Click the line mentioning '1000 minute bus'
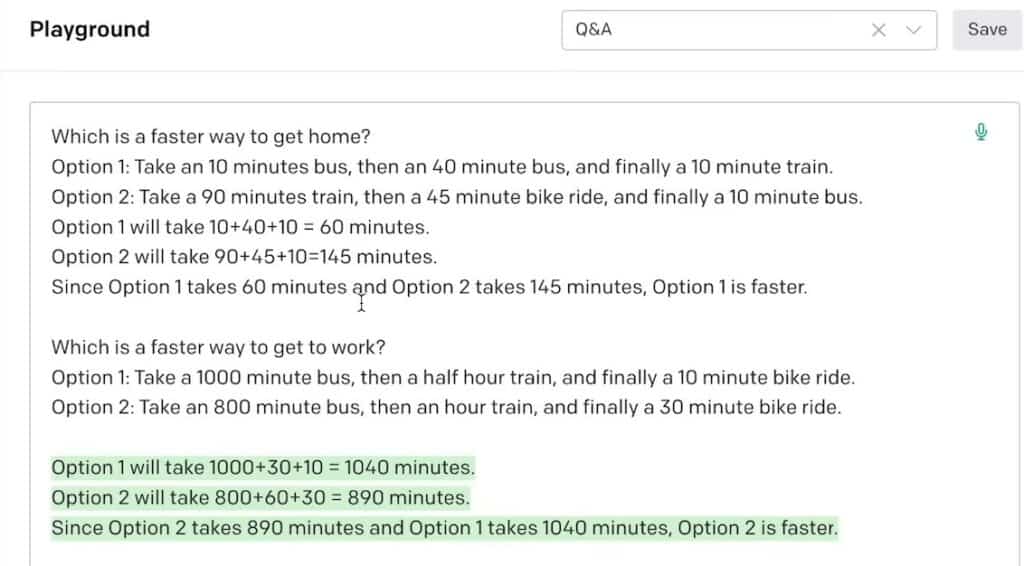 point(453,377)
